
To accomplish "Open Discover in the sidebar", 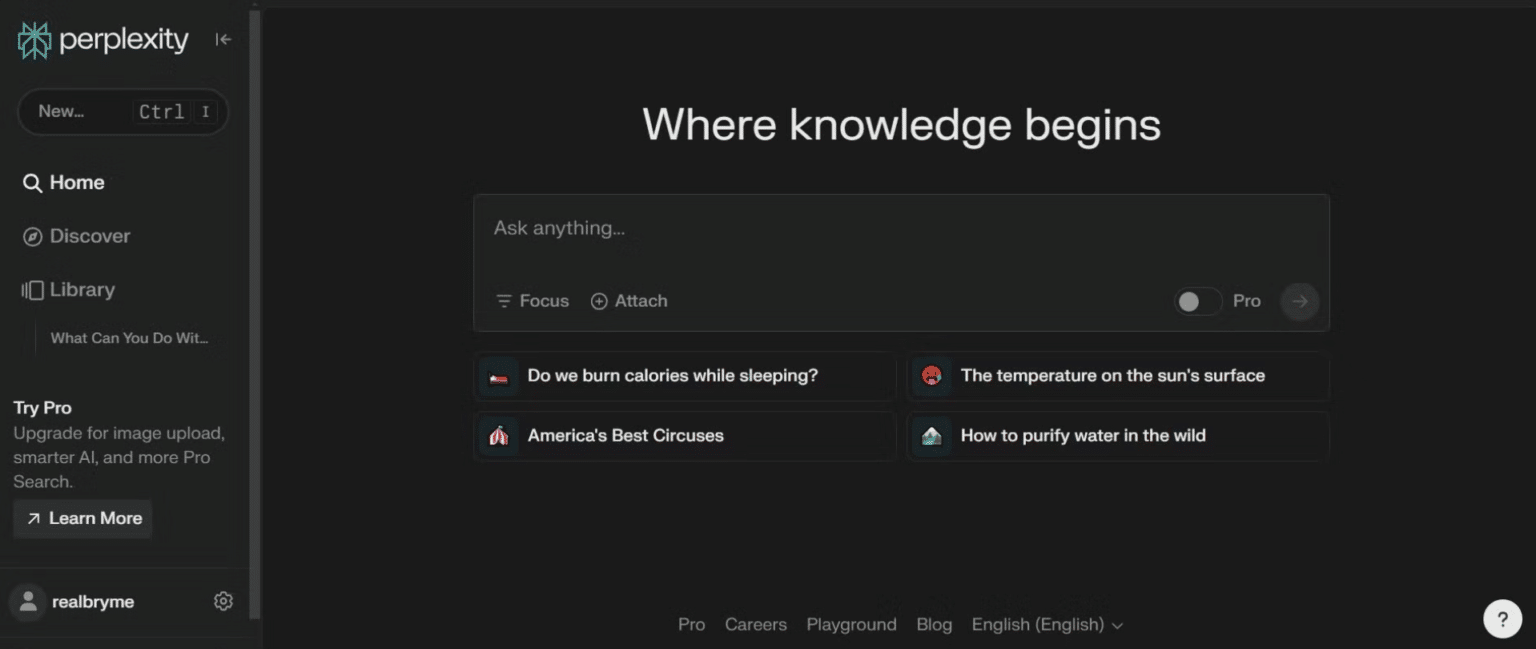I will [x=77, y=236].
